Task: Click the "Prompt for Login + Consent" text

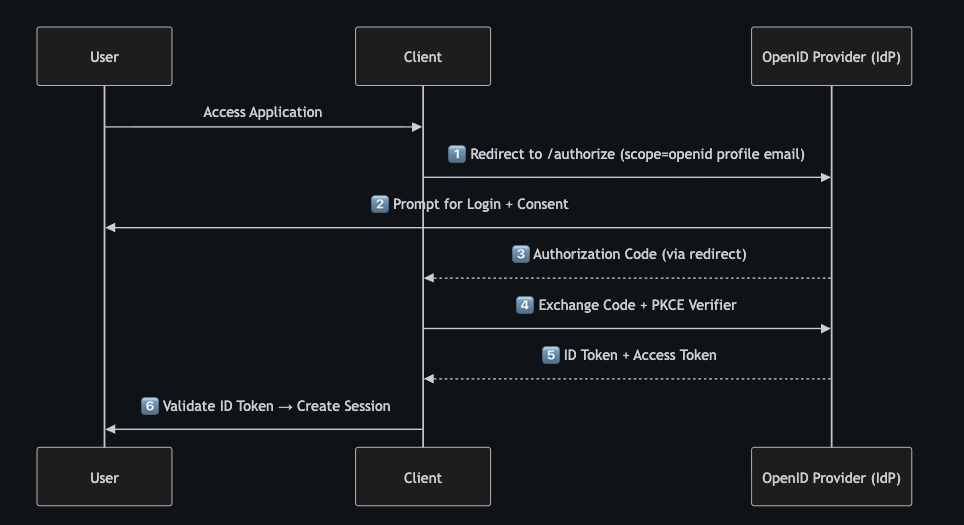Action: pyautogui.click(x=480, y=204)
